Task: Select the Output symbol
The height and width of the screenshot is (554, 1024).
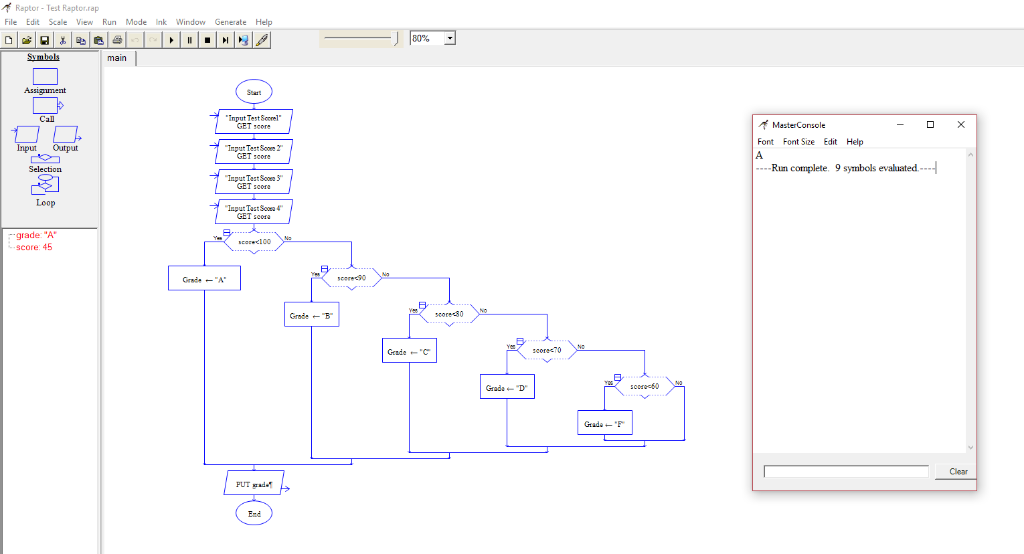Action: 66,135
